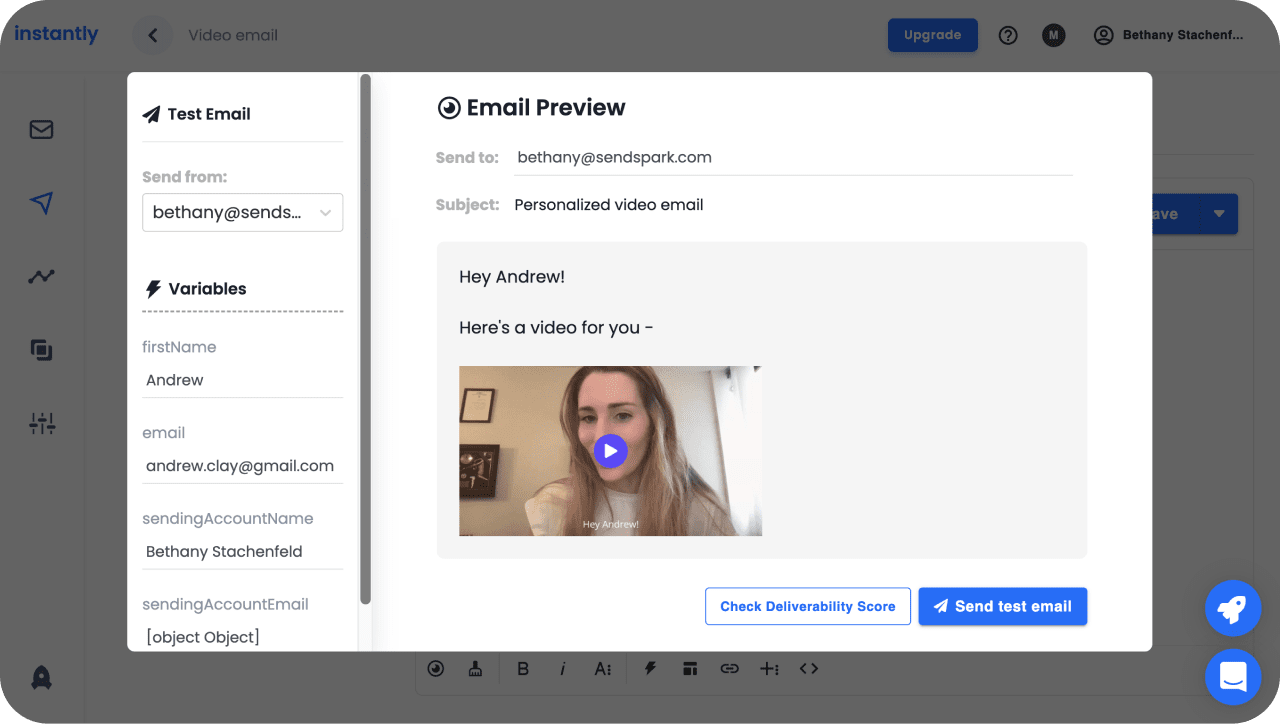Open the settings sliders icon in sidebar
Image resolution: width=1280 pixels, height=724 pixels.
click(41, 424)
